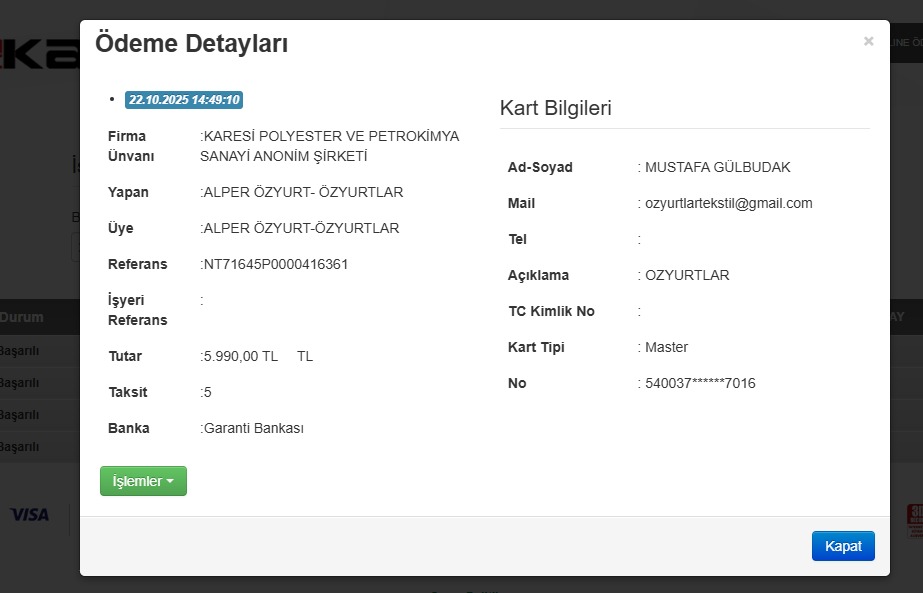
Task: Select the ozyurtlartekstil@gmail.com email value
Action: point(728,203)
